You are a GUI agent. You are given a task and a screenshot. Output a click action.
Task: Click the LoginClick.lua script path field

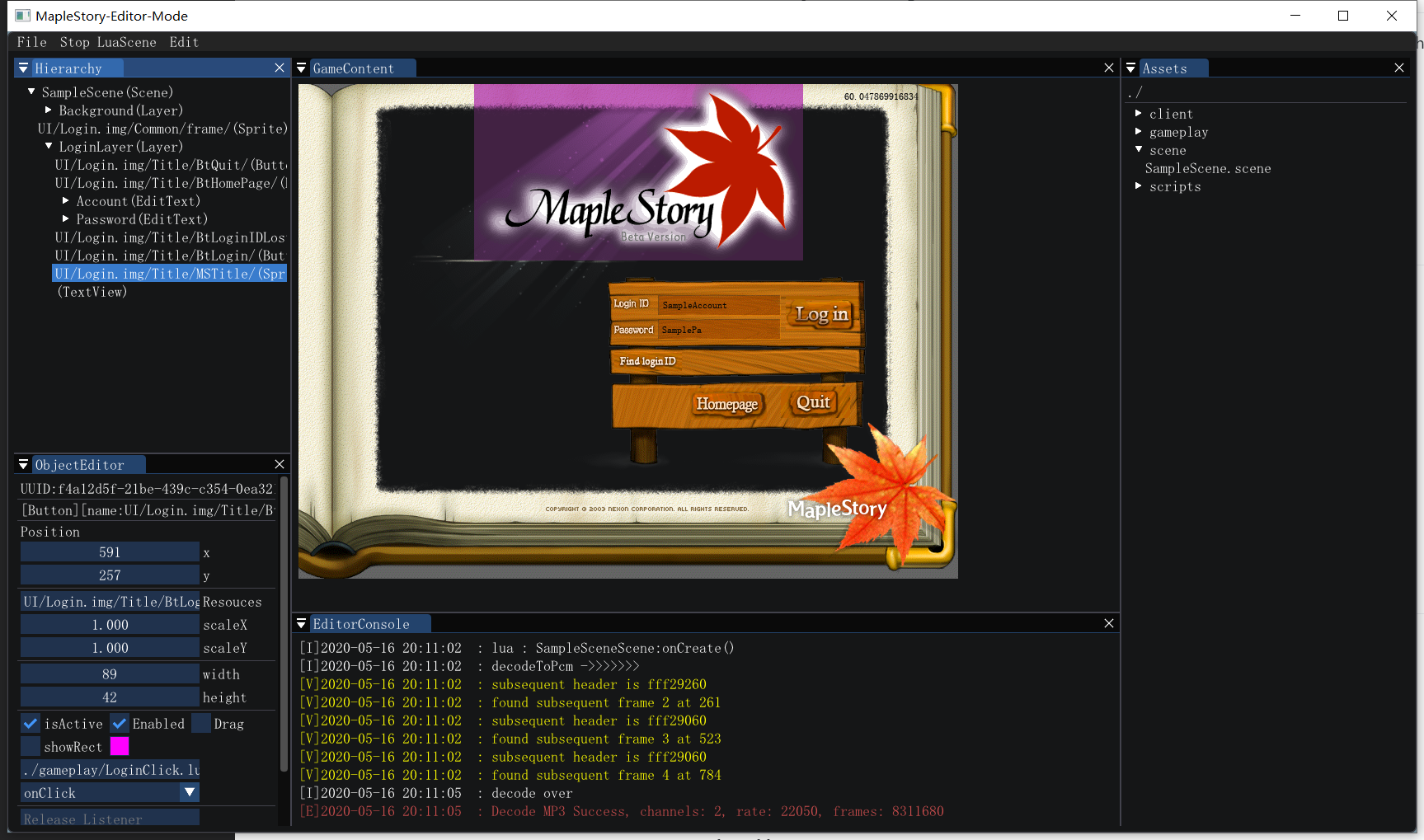click(x=110, y=770)
